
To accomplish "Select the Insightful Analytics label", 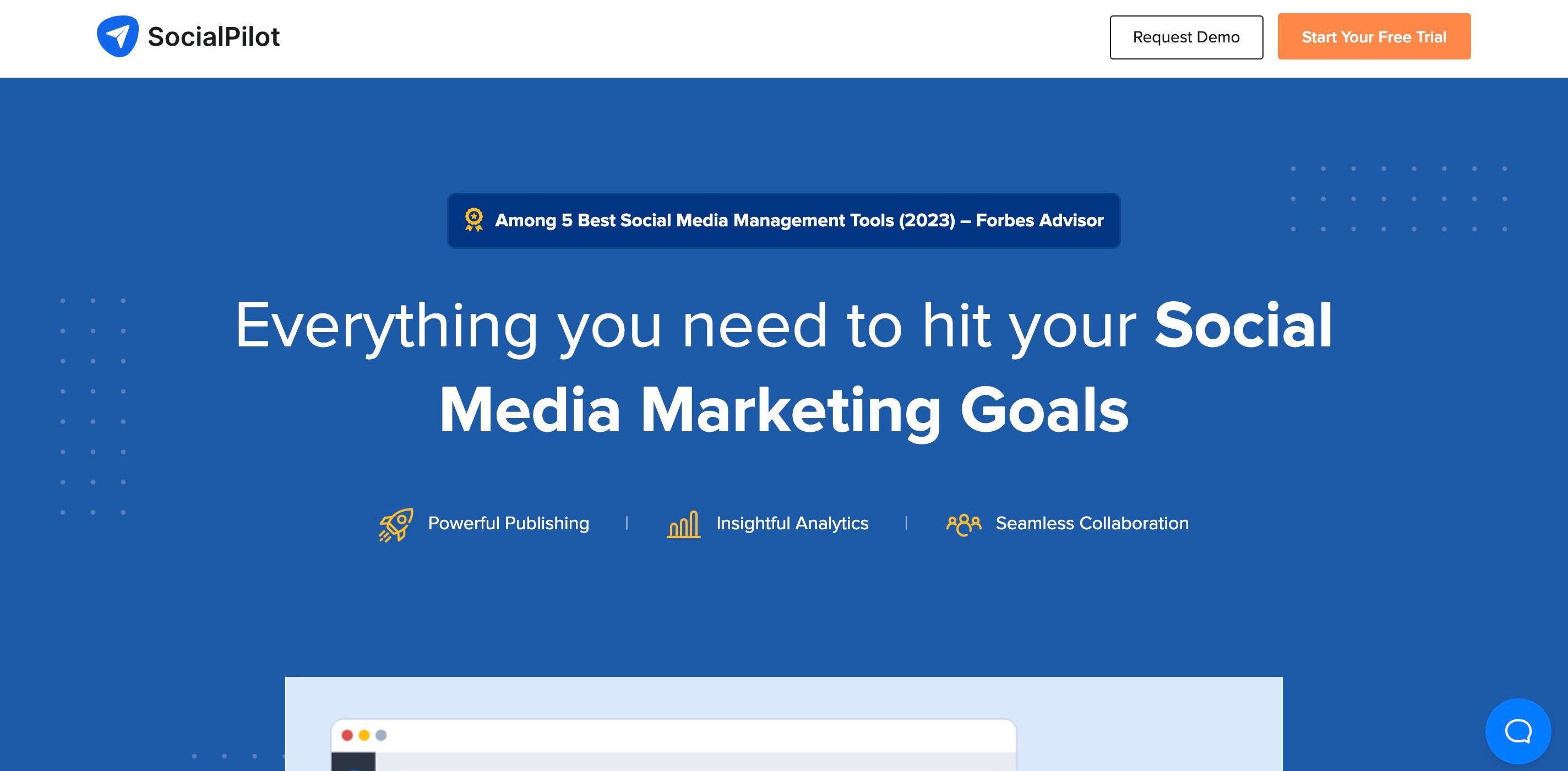I will click(792, 523).
